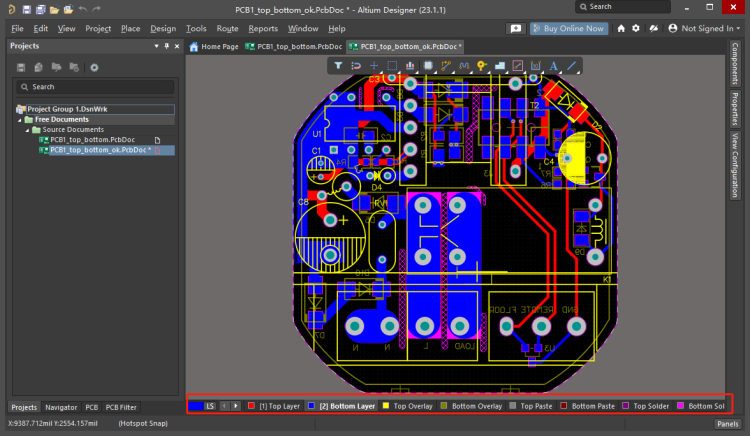Screen dimensions: 750x437
Task: Activate the interactive routing tool
Action: point(446,66)
